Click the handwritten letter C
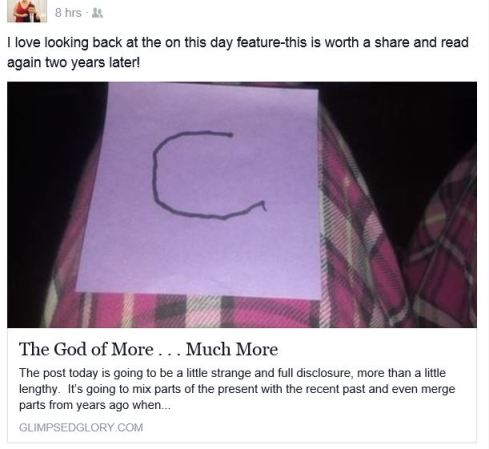The width and height of the screenshot is (489, 449). click(208, 175)
